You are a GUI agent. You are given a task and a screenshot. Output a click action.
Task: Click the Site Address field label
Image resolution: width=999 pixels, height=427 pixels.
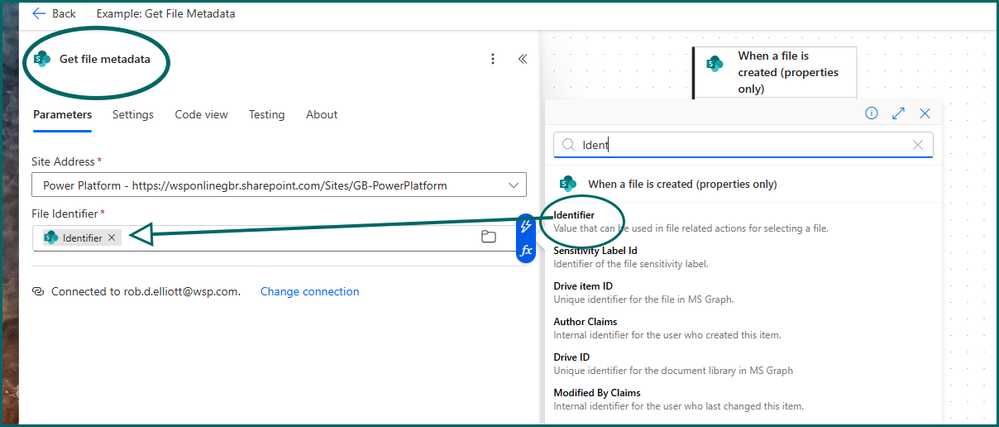(62, 162)
